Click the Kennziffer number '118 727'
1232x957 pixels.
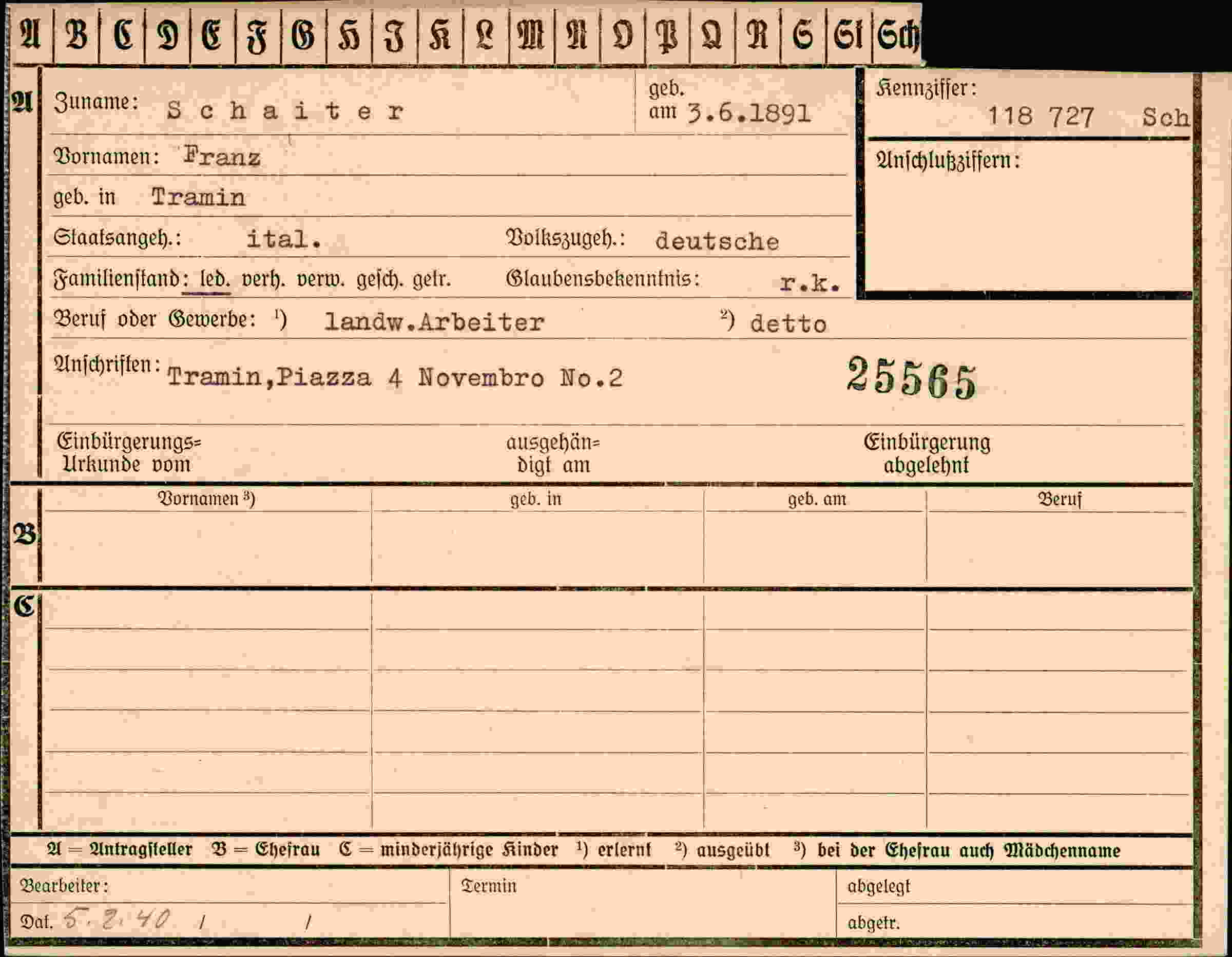pos(1041,117)
